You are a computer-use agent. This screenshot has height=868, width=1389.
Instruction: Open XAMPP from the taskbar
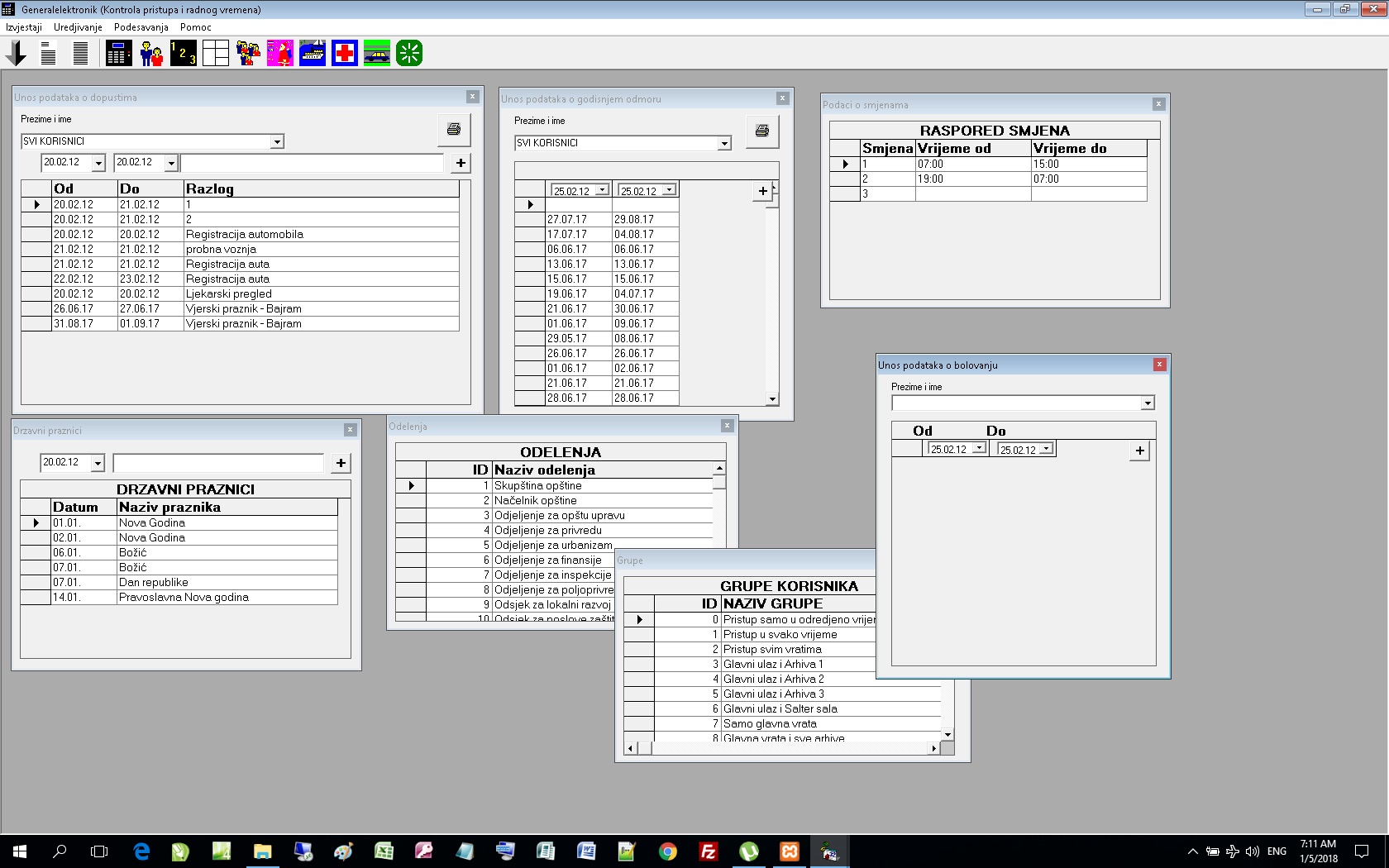(x=790, y=851)
